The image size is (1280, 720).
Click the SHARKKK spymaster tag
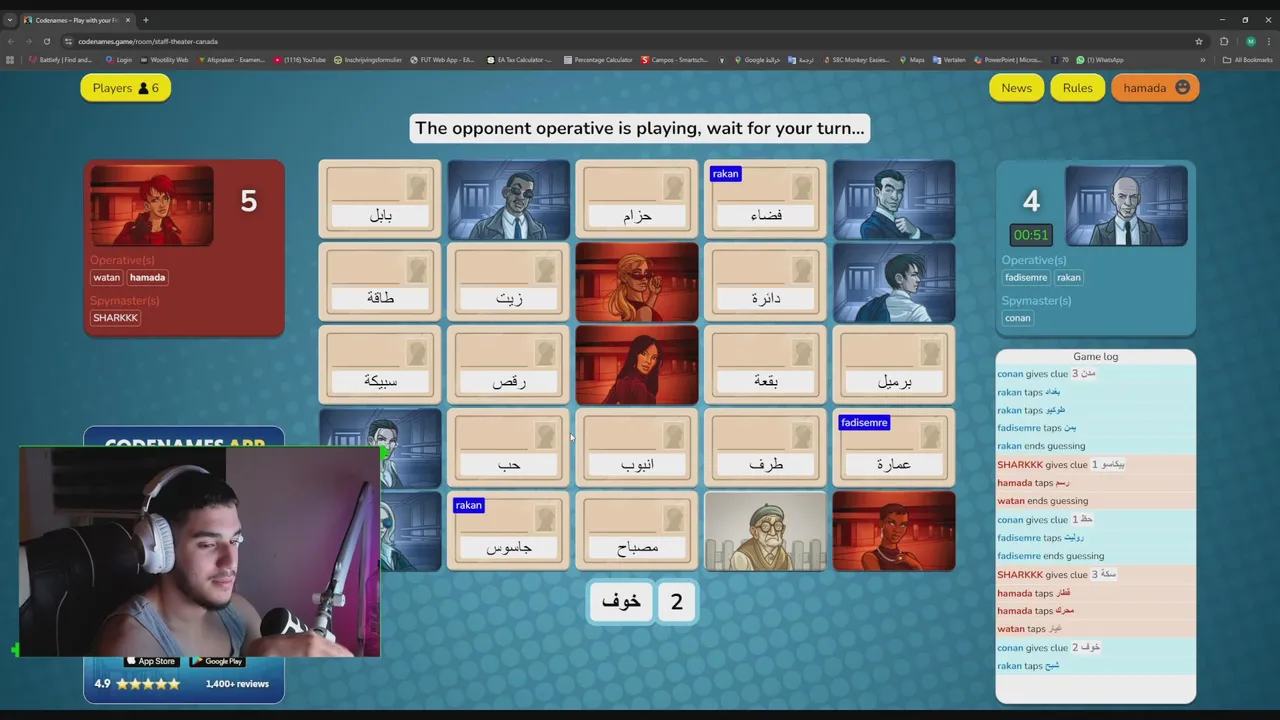coord(115,318)
